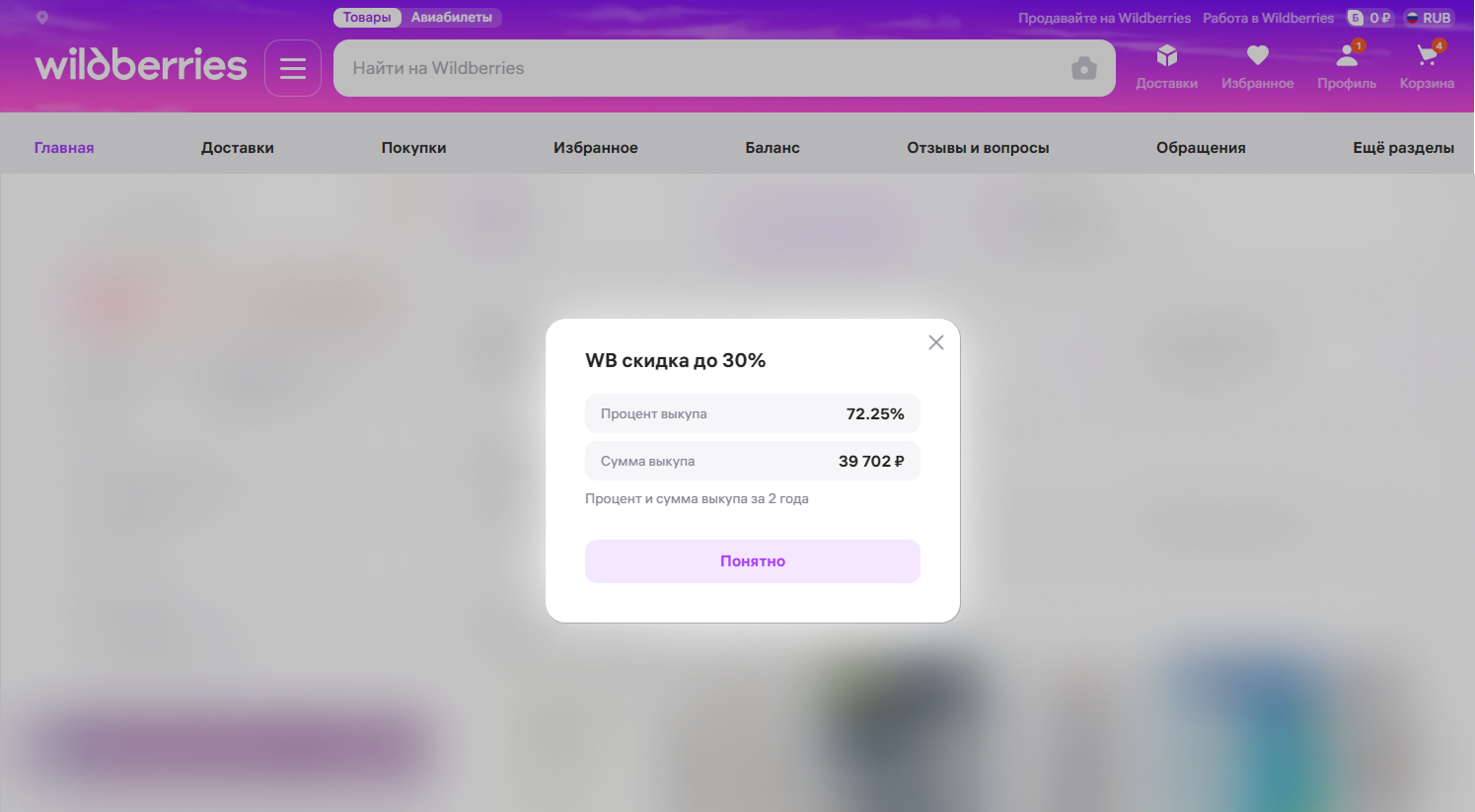
Task: Open the 0 ₽ balance indicator
Action: click(x=1370, y=18)
